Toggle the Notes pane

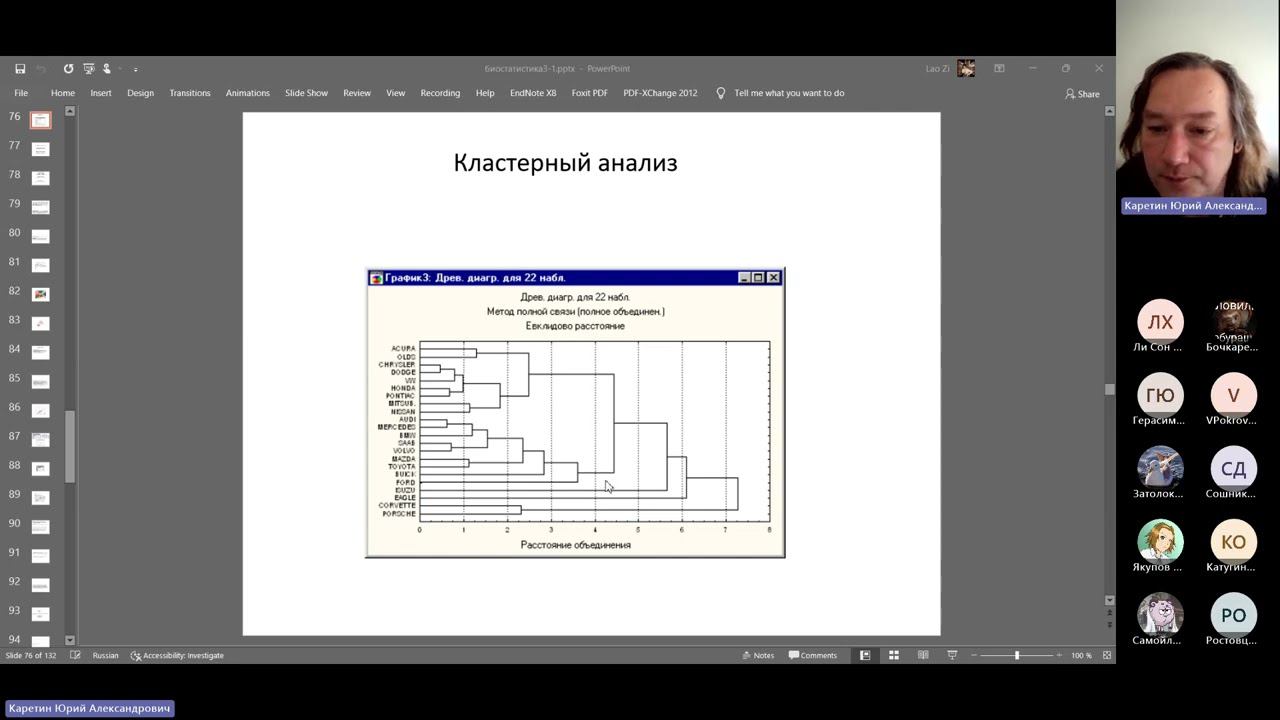click(758, 656)
